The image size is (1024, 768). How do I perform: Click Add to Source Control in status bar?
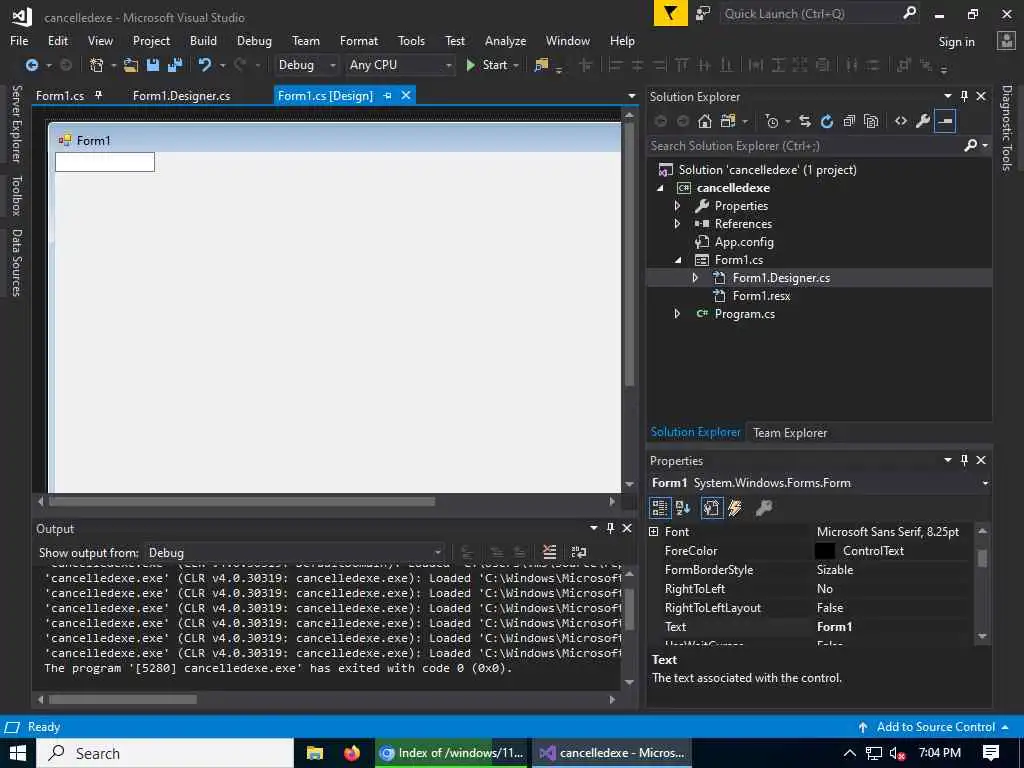[935, 726]
